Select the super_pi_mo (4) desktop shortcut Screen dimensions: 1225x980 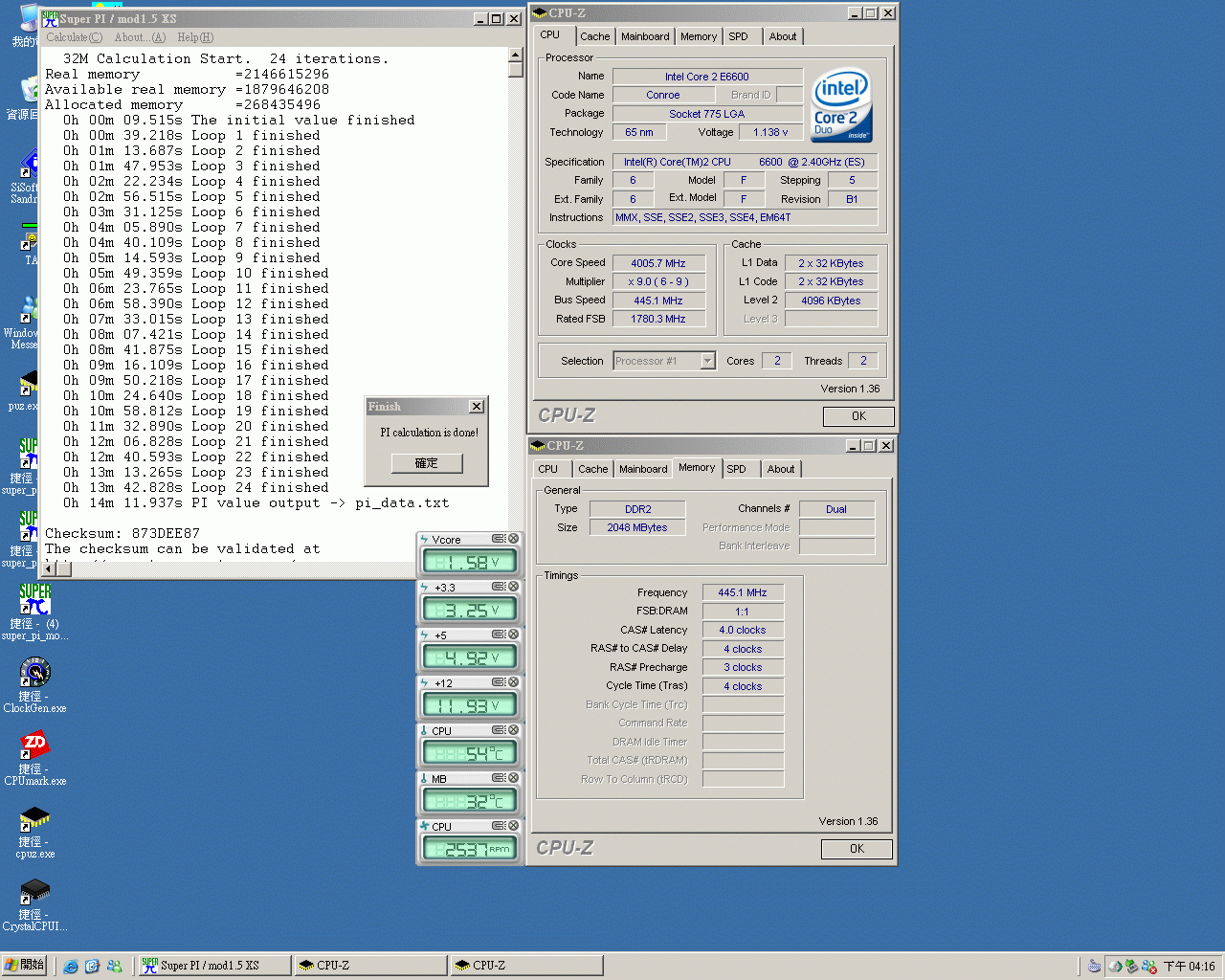(34, 612)
